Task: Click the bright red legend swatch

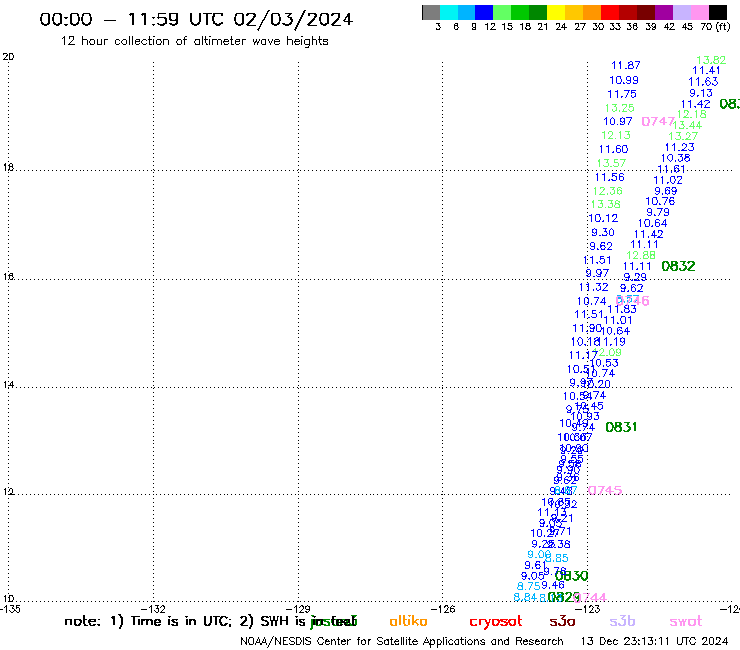Action: [x=609, y=12]
